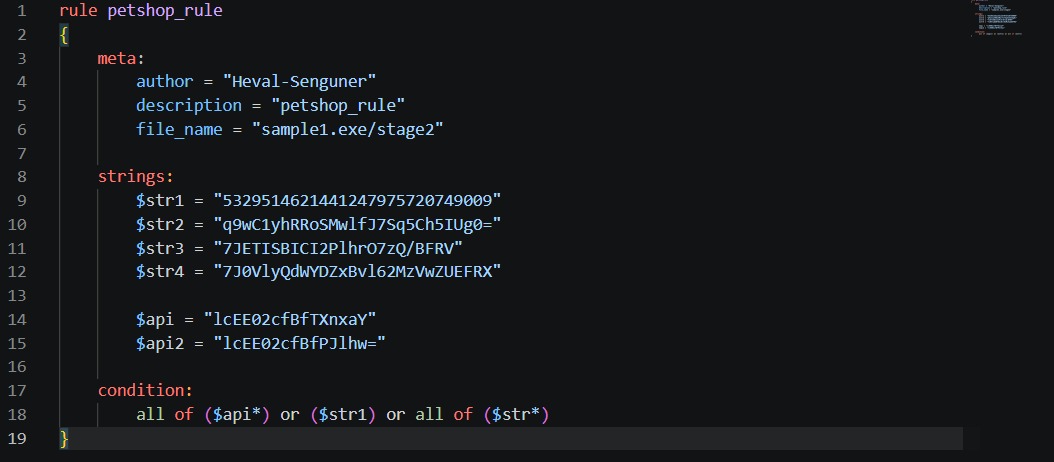Place cursor in "Heval-Senguner" author string
Image resolution: width=1054 pixels, height=462 pixels.
pyautogui.click(x=299, y=82)
